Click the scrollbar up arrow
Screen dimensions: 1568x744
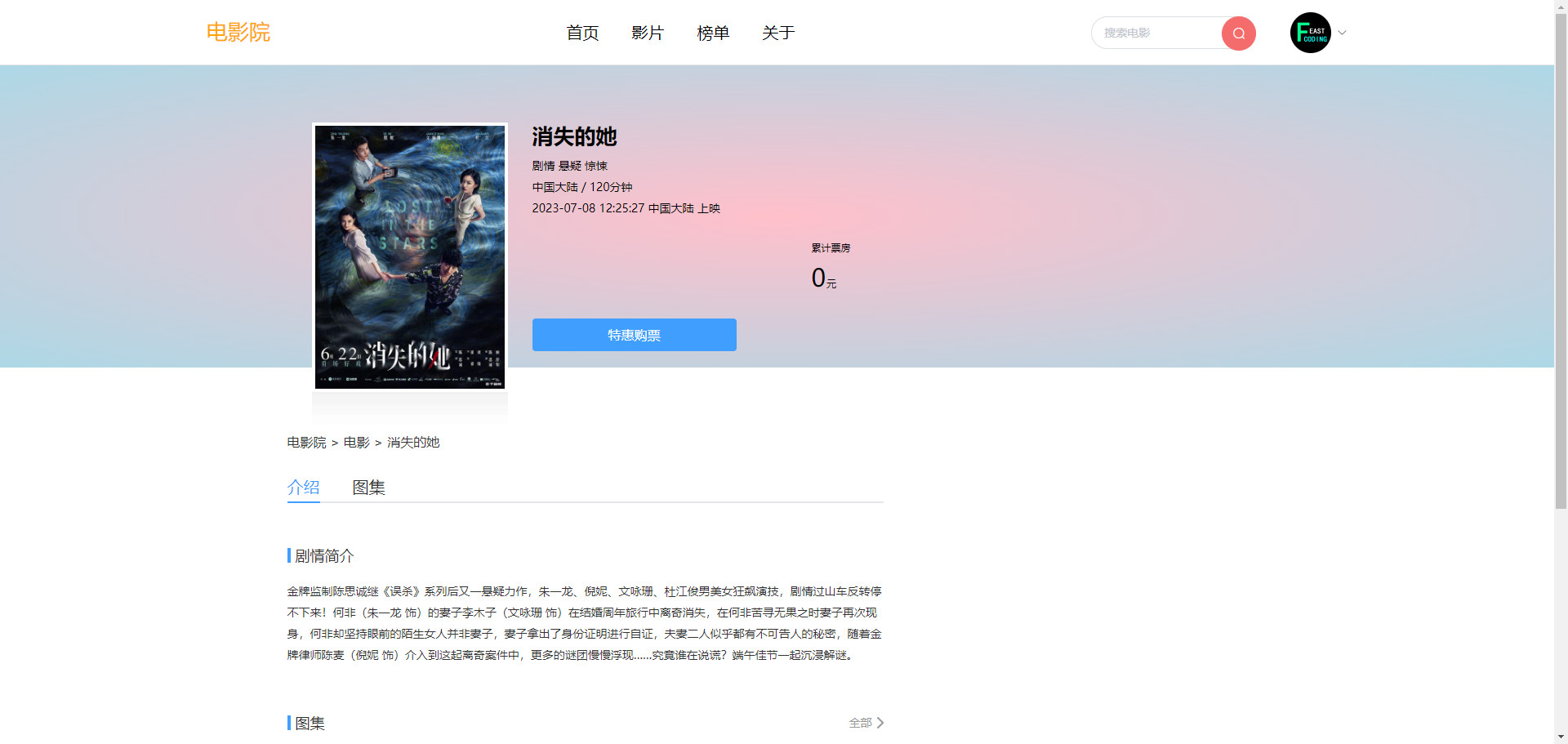1561,7
